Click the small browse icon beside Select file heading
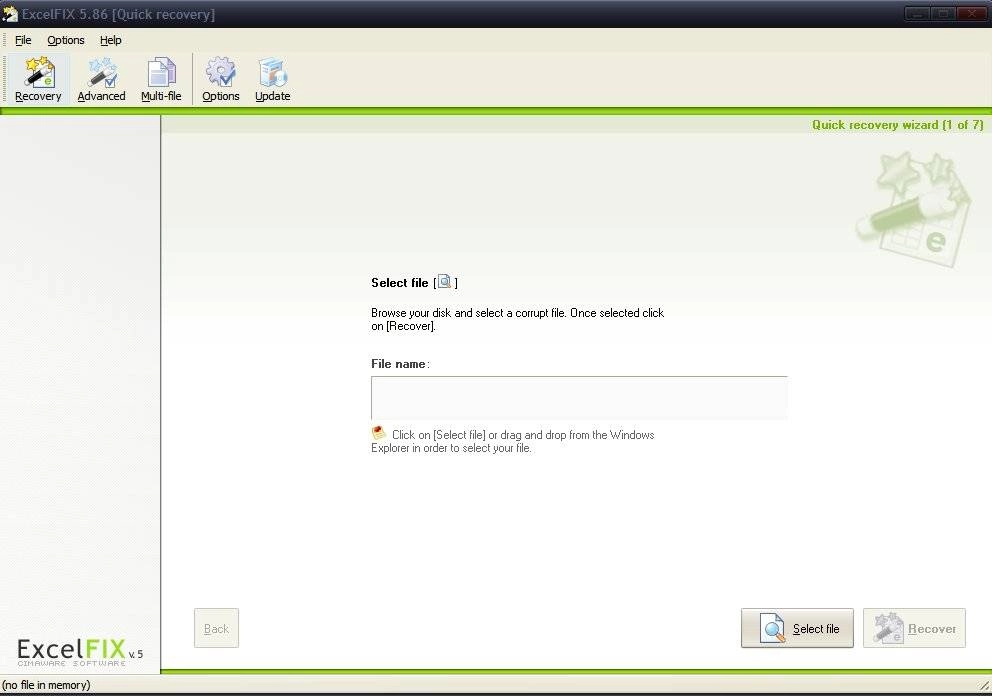Image resolution: width=992 pixels, height=696 pixels. (445, 282)
